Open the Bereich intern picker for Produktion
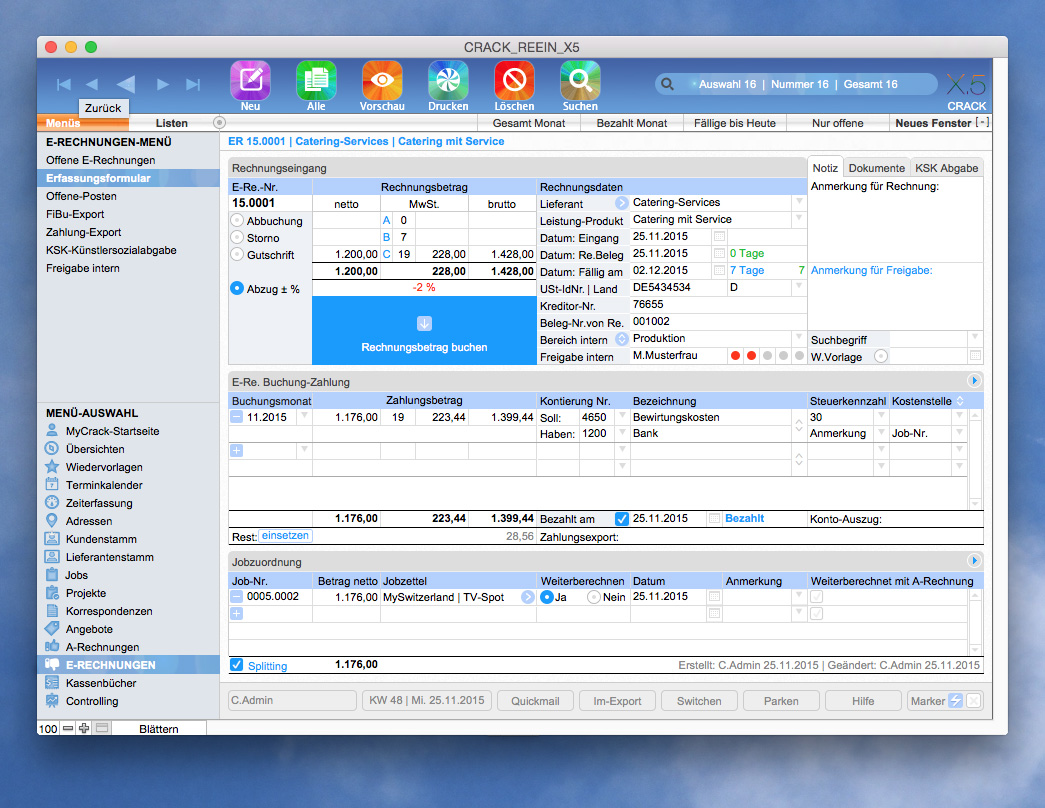The width and height of the screenshot is (1045, 808). click(621, 338)
